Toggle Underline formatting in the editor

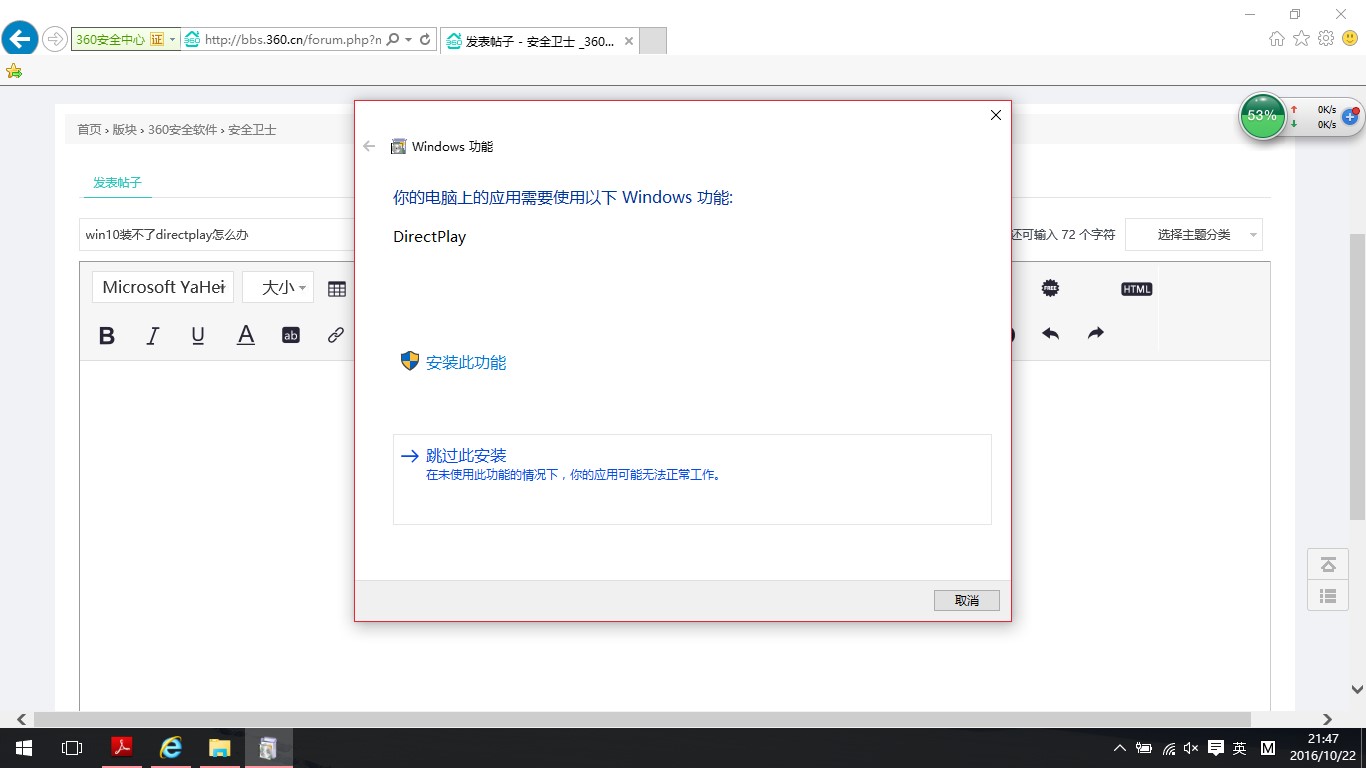pyautogui.click(x=198, y=336)
